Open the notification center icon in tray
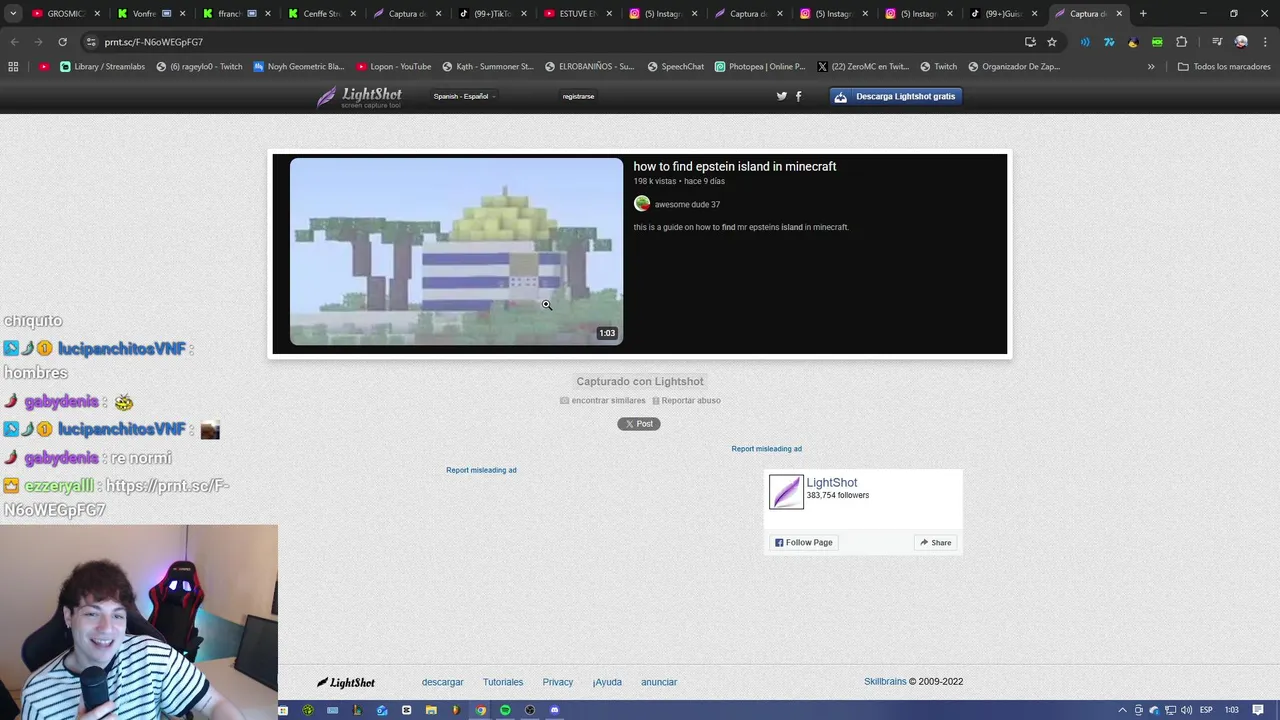This screenshot has height=720, width=1280. (1258, 710)
